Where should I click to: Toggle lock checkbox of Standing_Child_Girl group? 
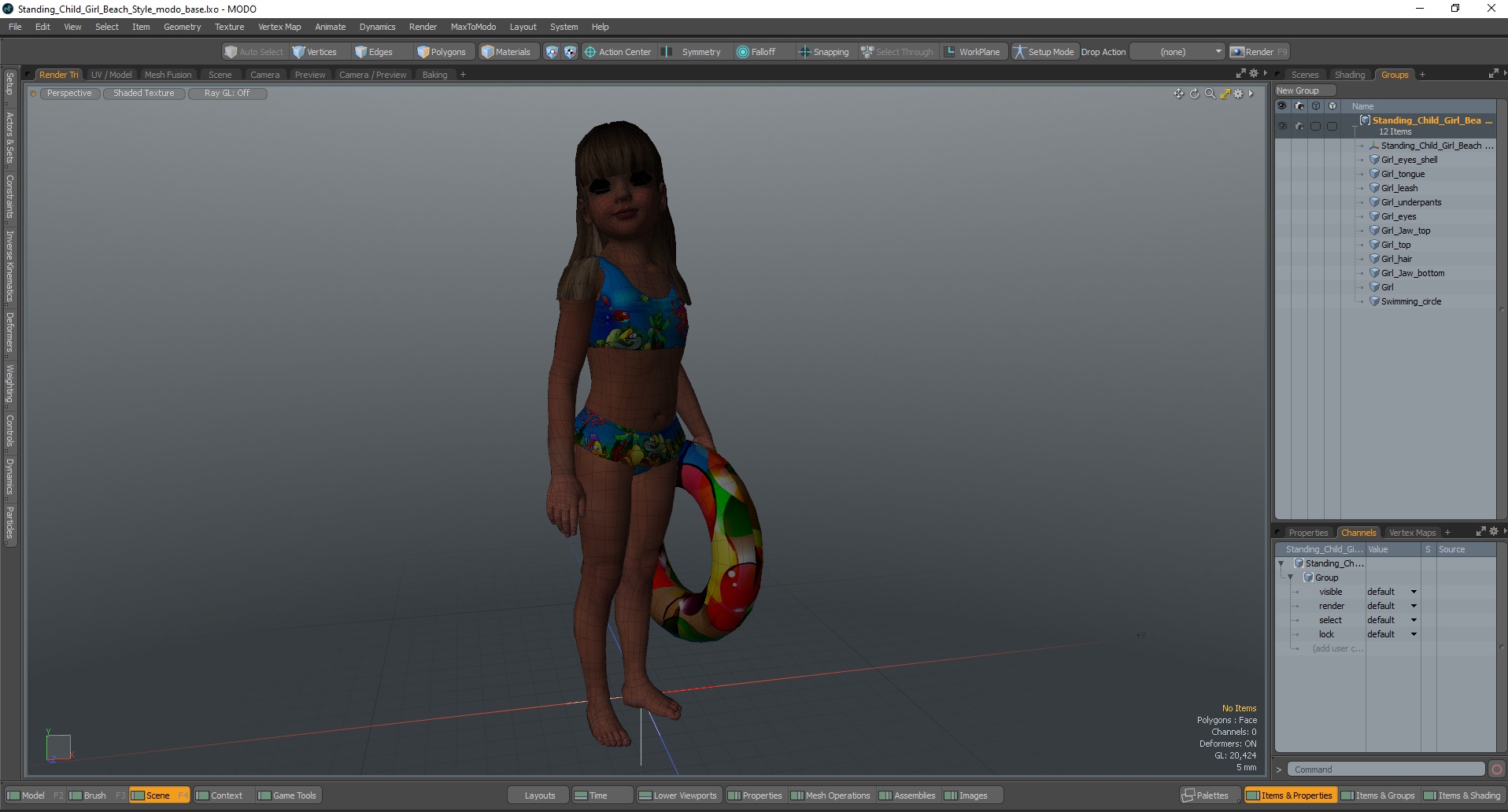coord(1332,126)
